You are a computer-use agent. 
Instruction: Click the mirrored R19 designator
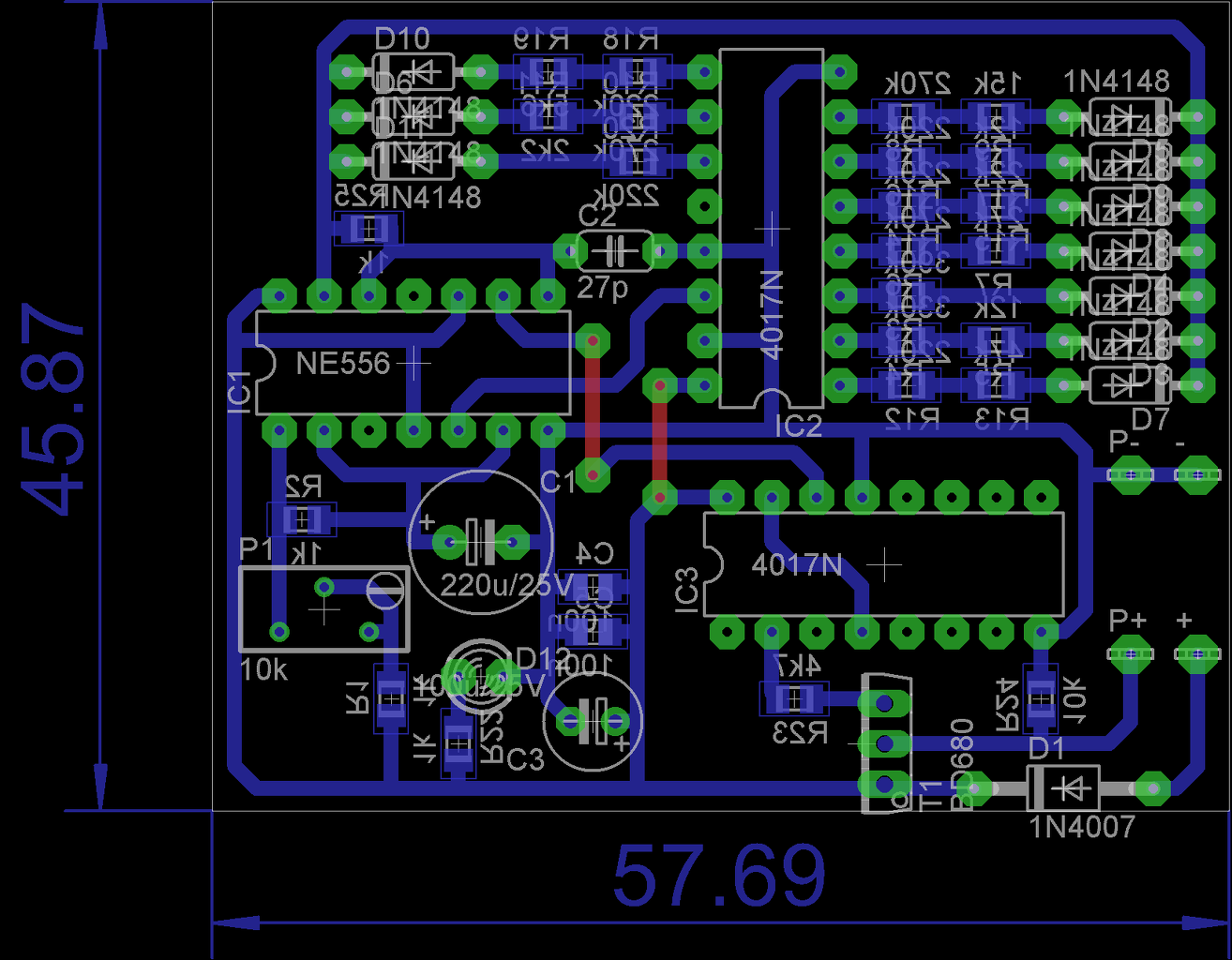point(541,38)
